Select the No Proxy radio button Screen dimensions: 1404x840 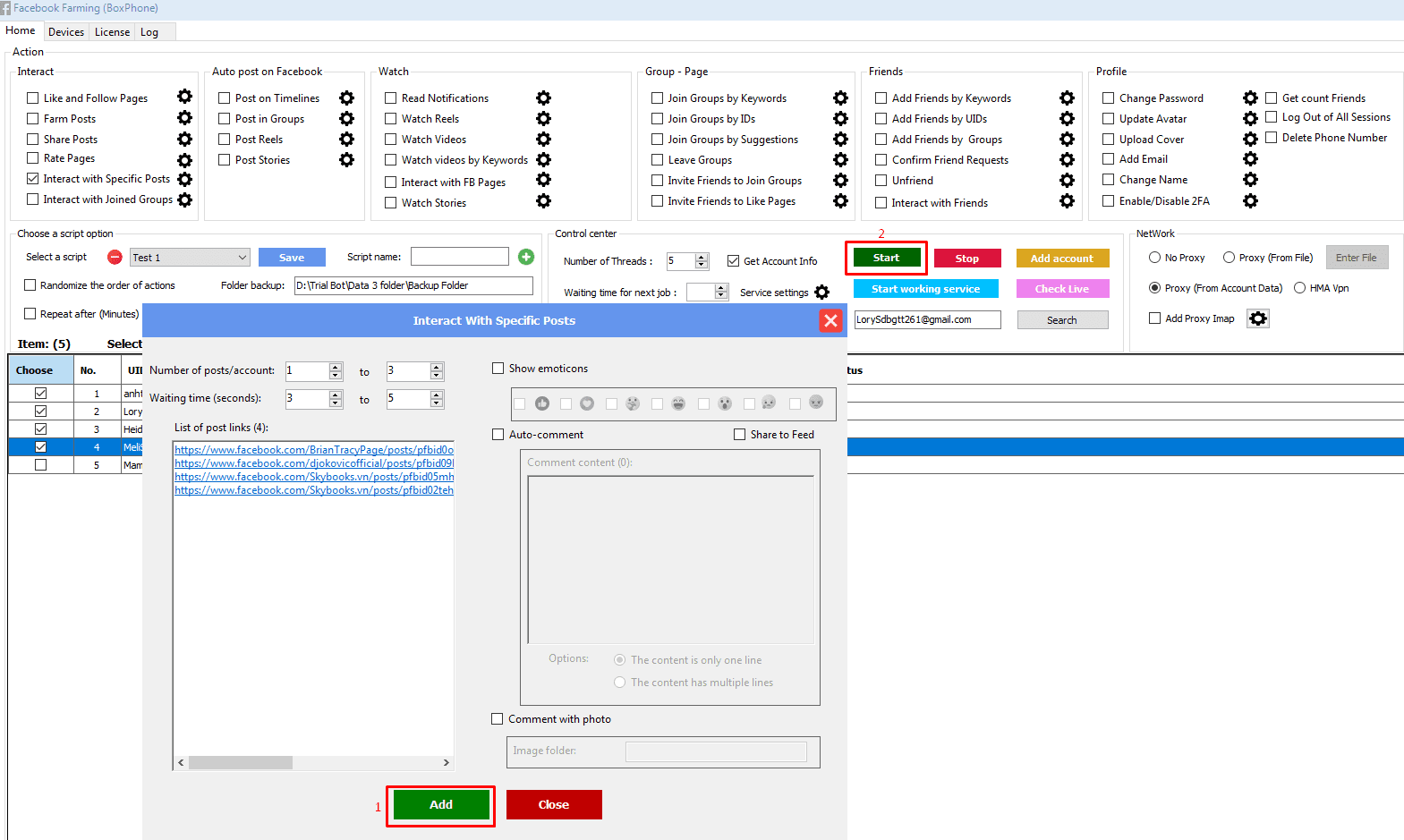[1154, 258]
